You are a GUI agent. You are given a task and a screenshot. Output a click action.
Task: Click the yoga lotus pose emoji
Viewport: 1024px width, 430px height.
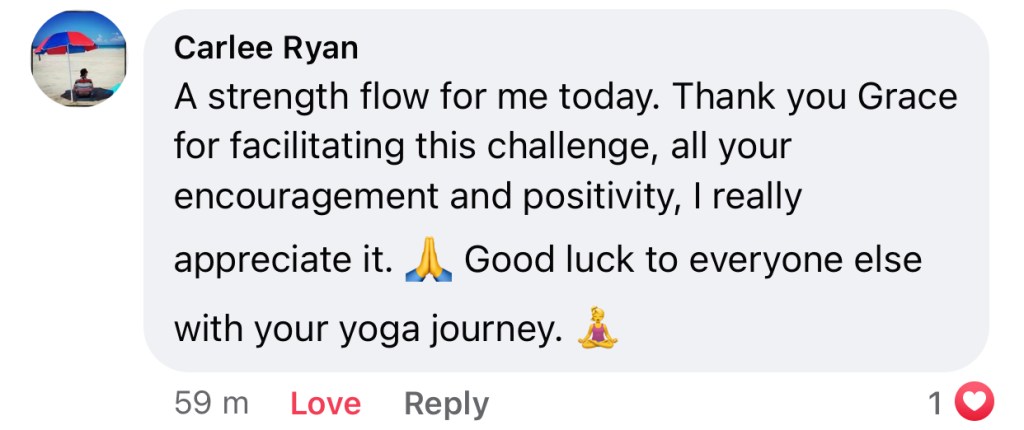pyautogui.click(x=598, y=327)
